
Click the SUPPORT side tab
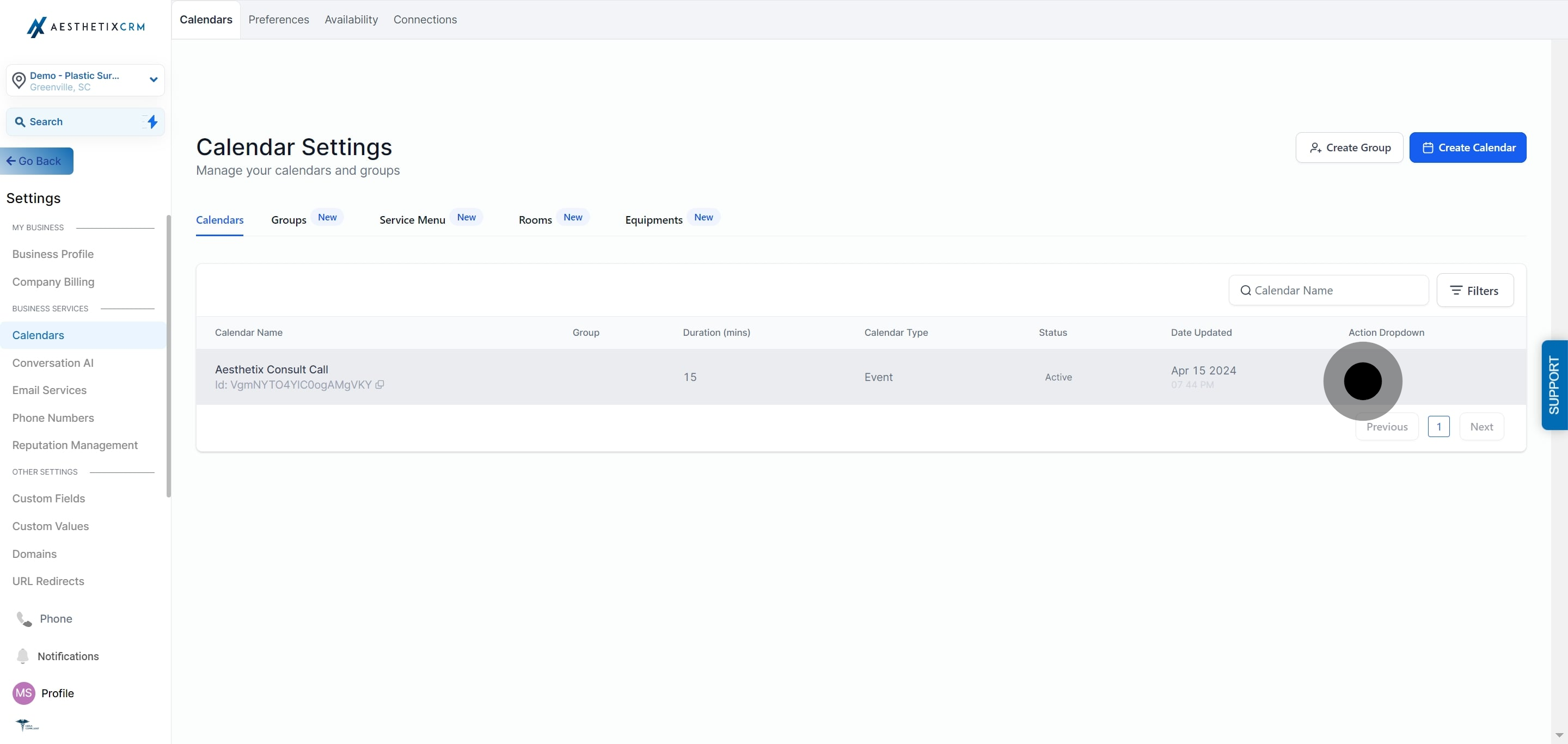1554,385
